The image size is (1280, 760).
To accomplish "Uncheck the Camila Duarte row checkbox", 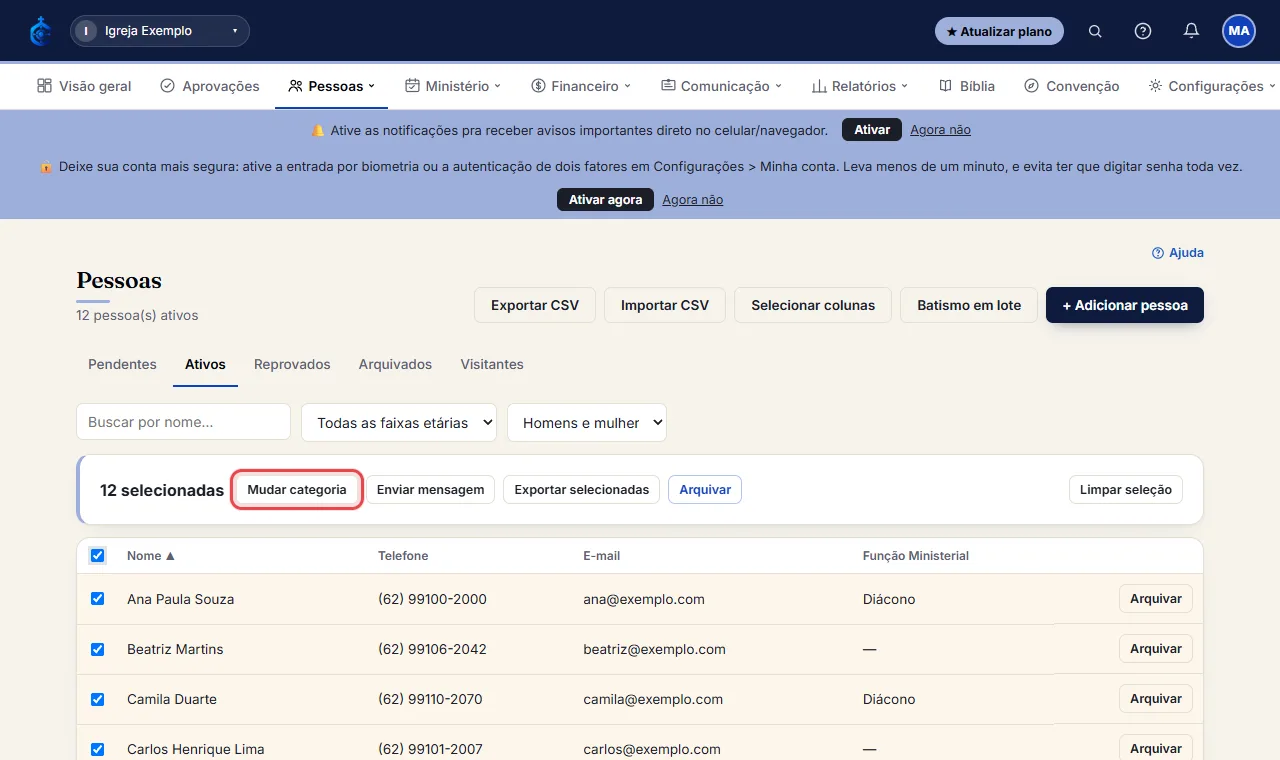I will click(97, 699).
